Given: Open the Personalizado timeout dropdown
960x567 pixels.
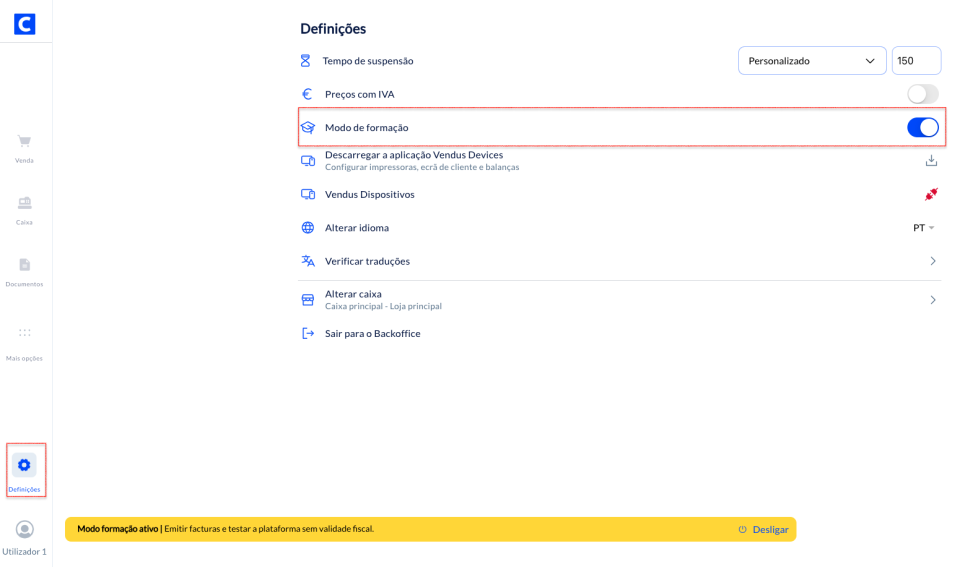Looking at the screenshot, I should (x=811, y=61).
